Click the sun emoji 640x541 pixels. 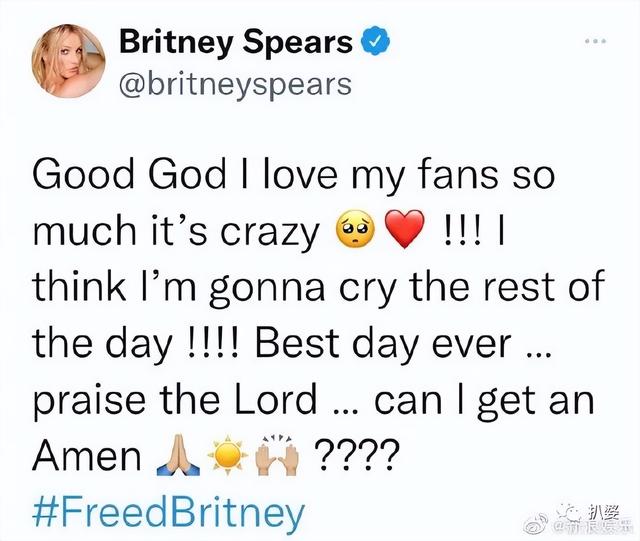[228, 456]
